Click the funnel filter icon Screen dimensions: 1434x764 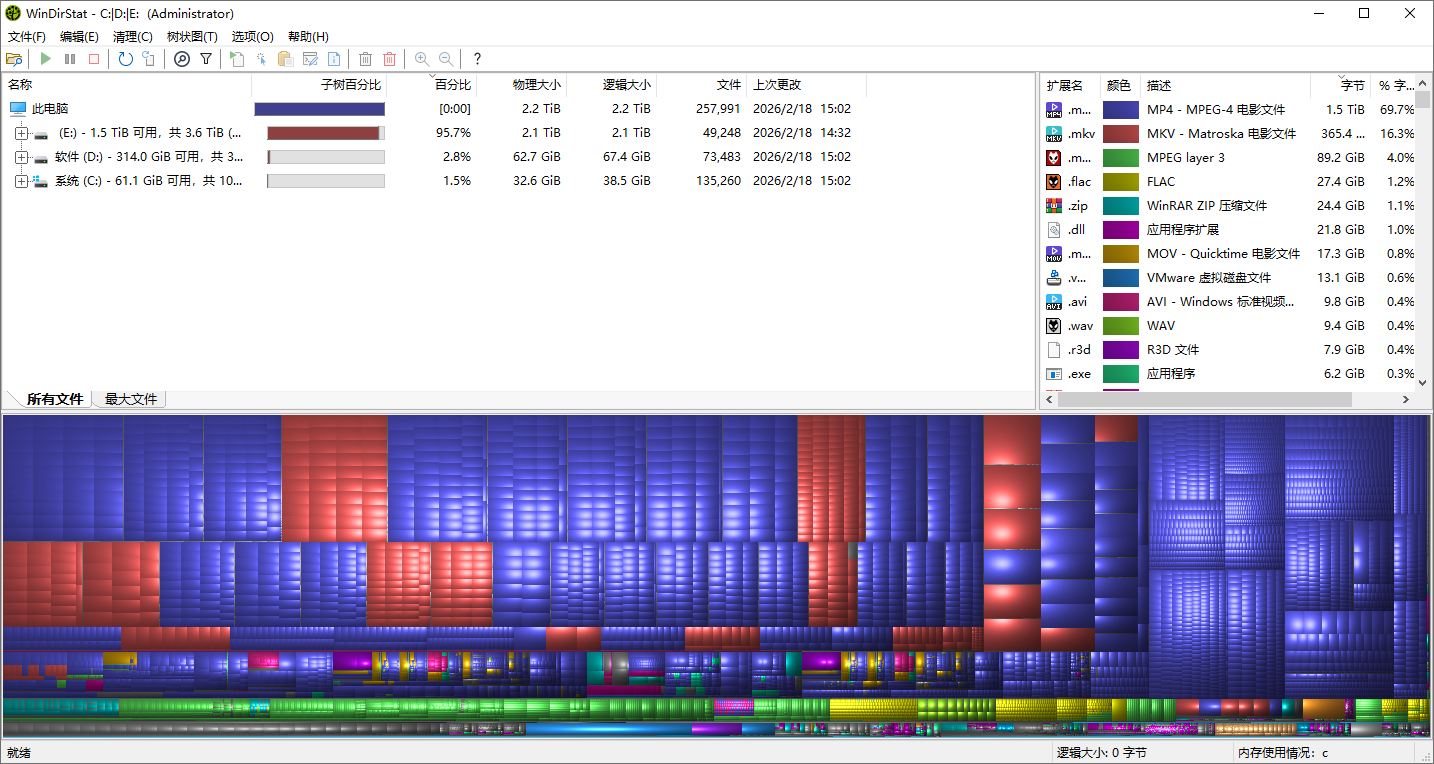pos(206,59)
